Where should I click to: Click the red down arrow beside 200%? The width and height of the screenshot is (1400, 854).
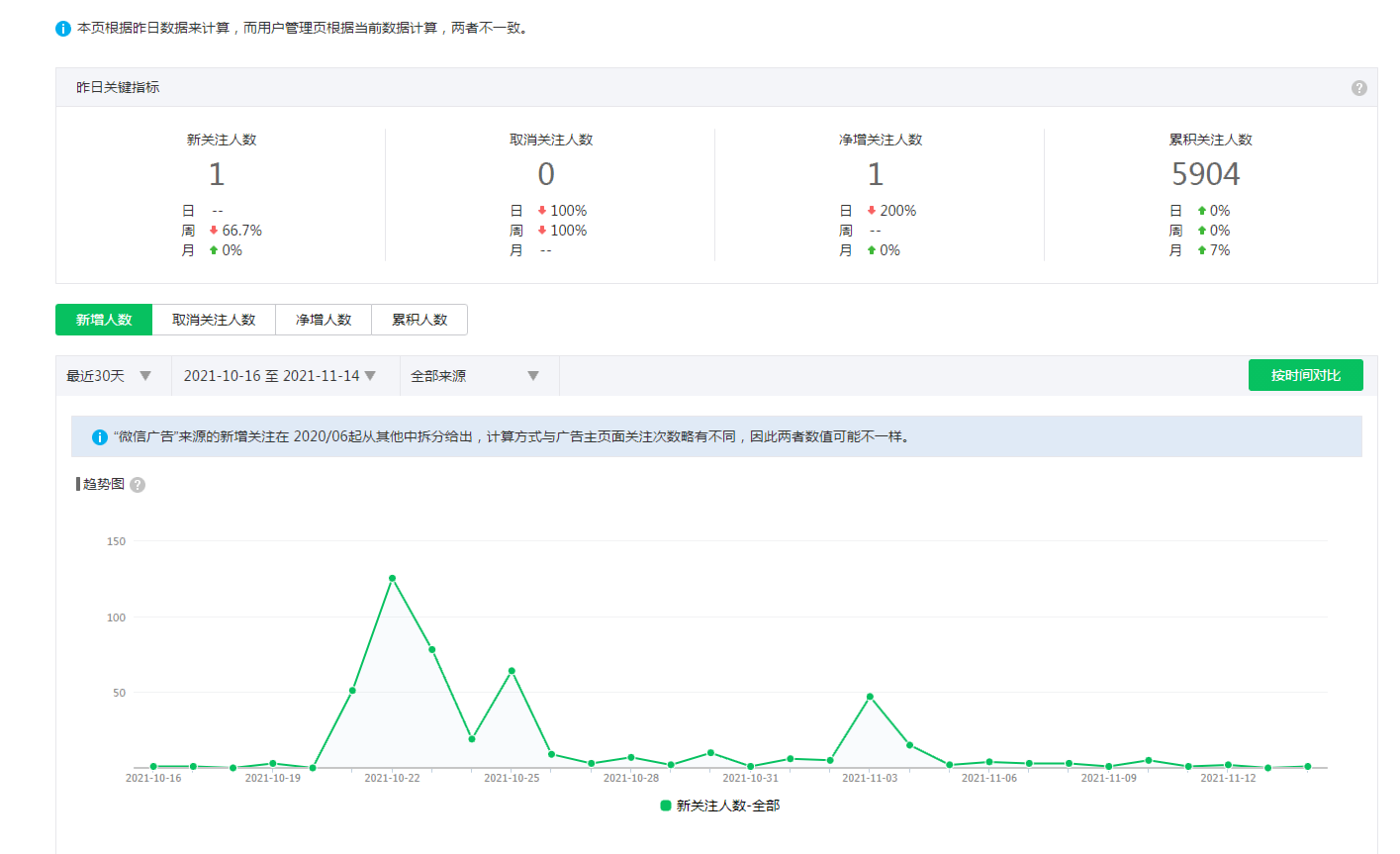coord(871,211)
